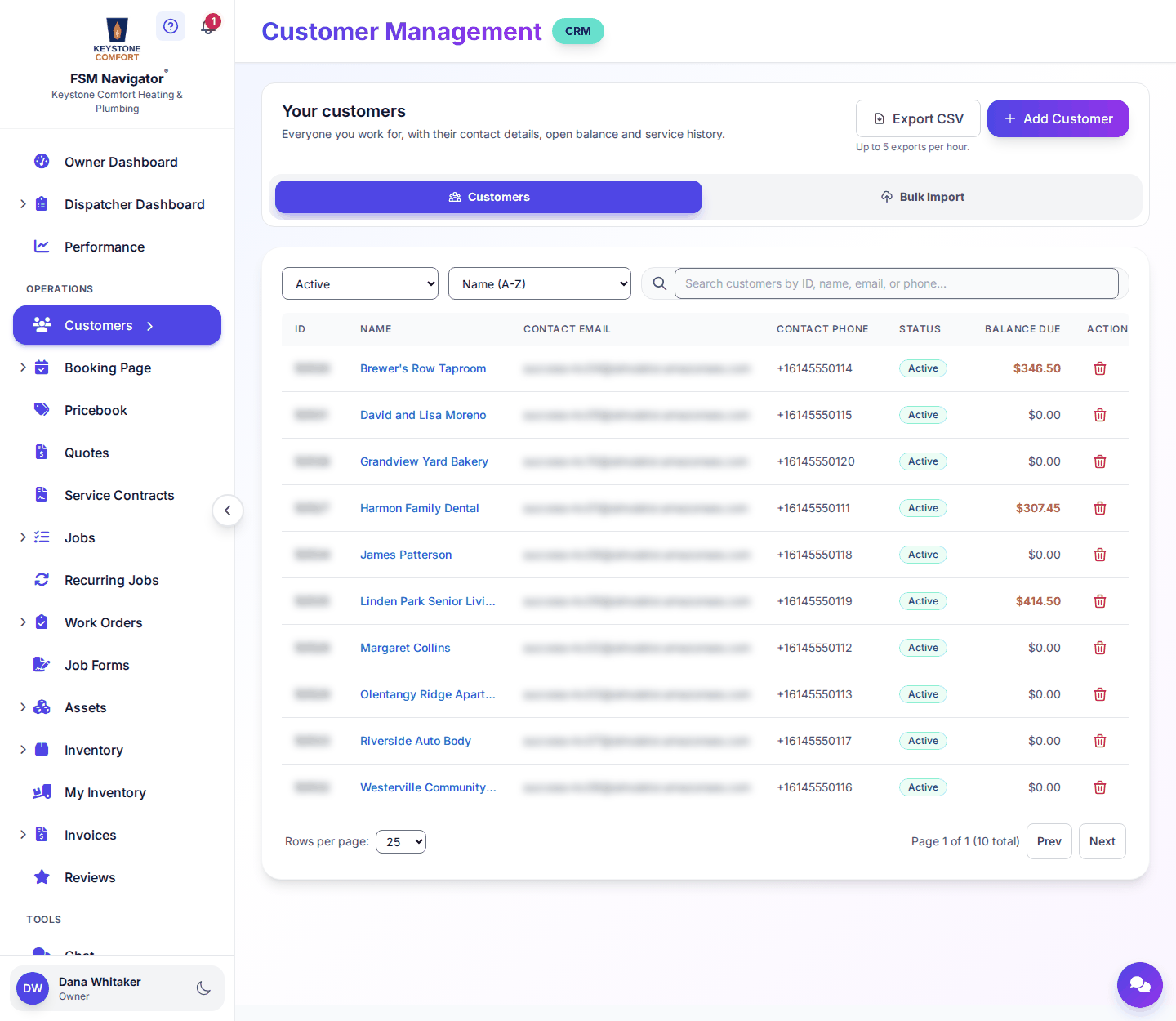Click the Recurring Jobs sync icon

click(42, 580)
